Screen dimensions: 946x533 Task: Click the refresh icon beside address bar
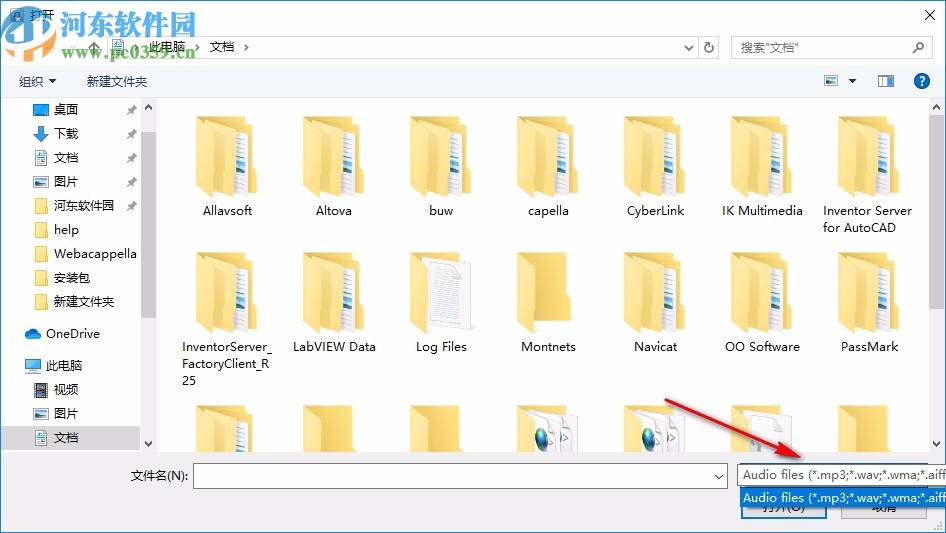[x=709, y=47]
